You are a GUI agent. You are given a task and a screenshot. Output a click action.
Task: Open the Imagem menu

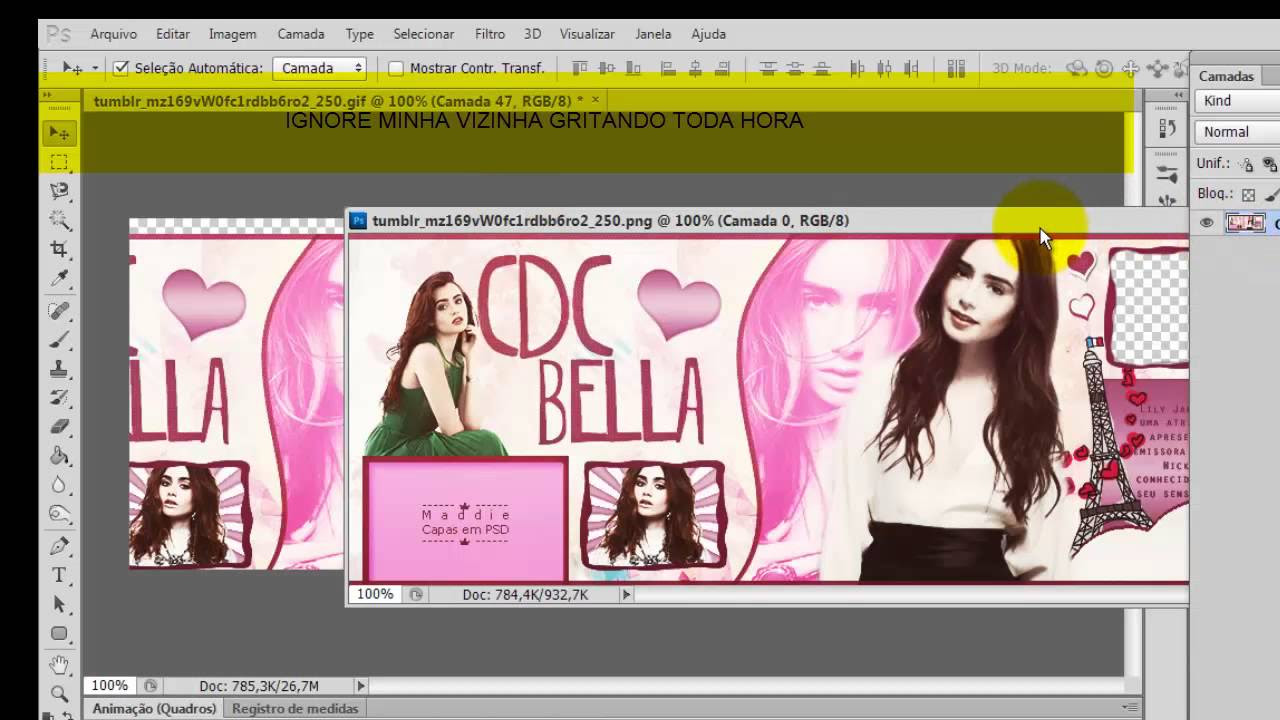pos(233,34)
